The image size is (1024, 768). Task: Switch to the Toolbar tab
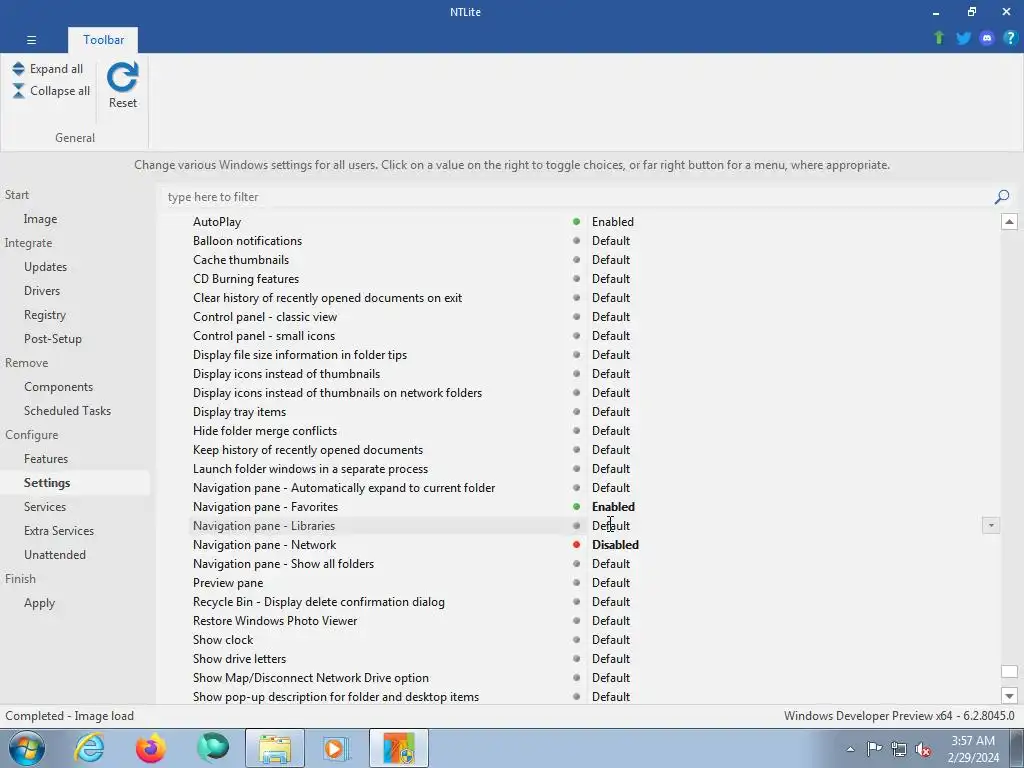point(103,40)
